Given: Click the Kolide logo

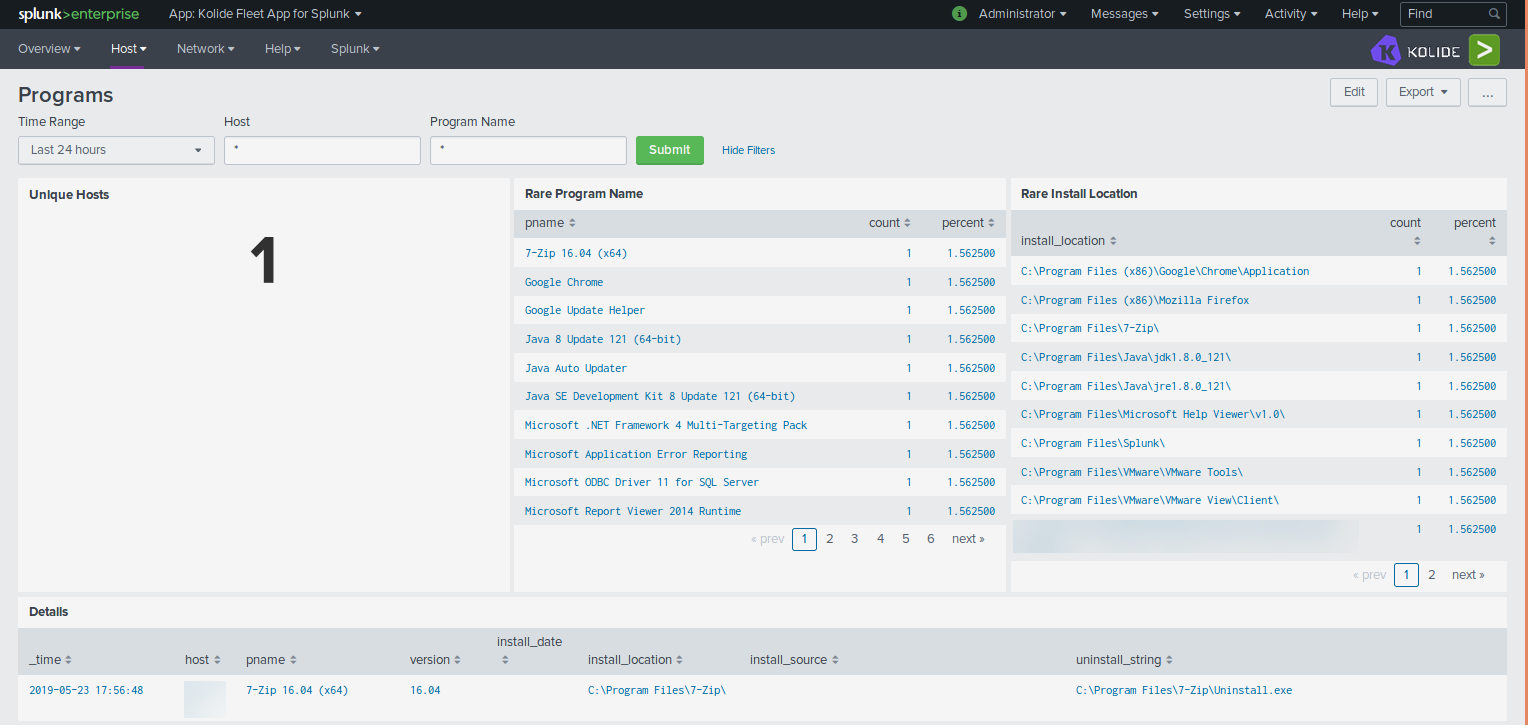Looking at the screenshot, I should point(1416,50).
